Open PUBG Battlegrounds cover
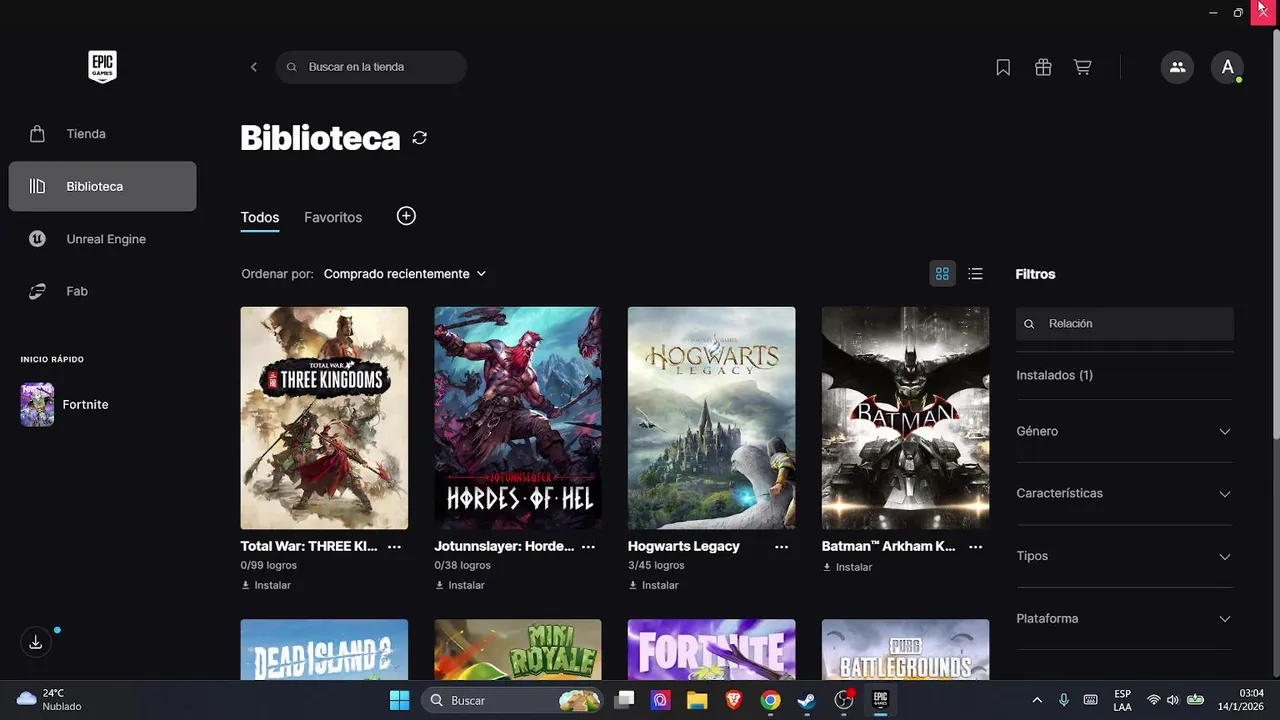This screenshot has width=1280, height=720. tap(905, 649)
